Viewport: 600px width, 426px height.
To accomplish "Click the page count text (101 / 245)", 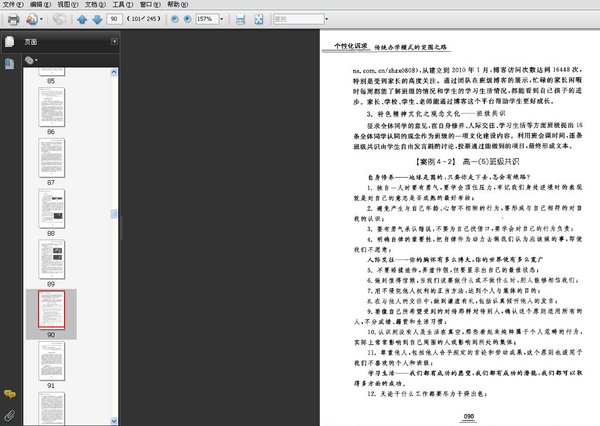I will click(x=143, y=19).
